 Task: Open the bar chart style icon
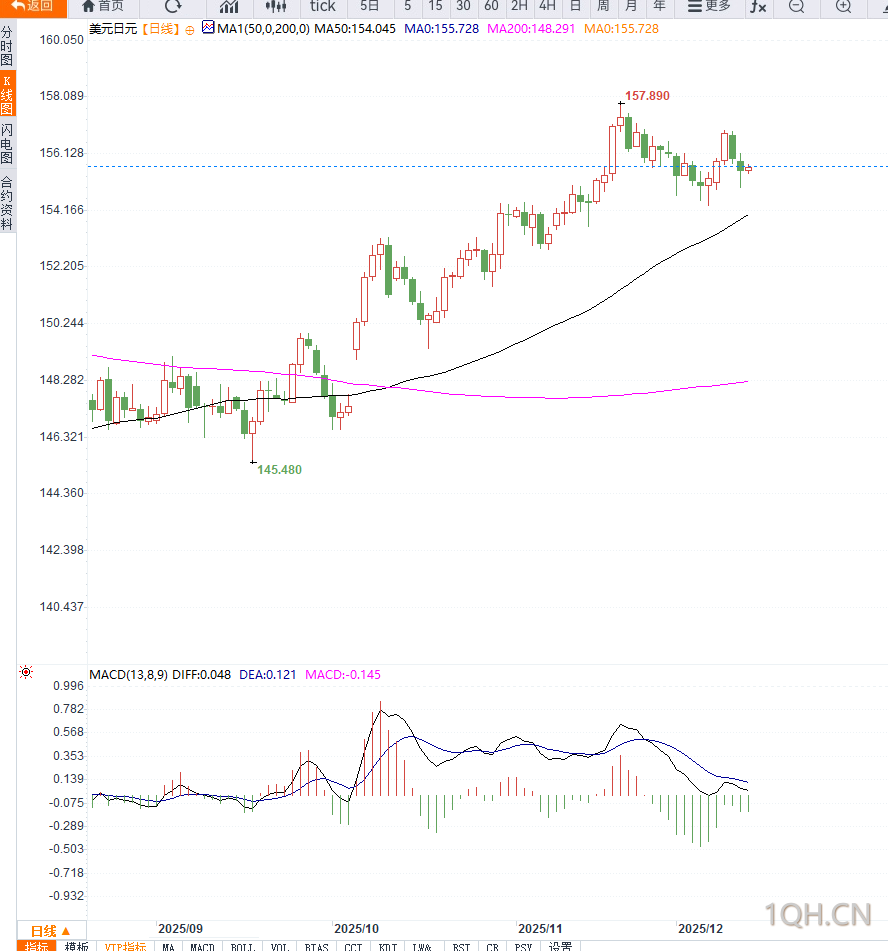coord(229,6)
